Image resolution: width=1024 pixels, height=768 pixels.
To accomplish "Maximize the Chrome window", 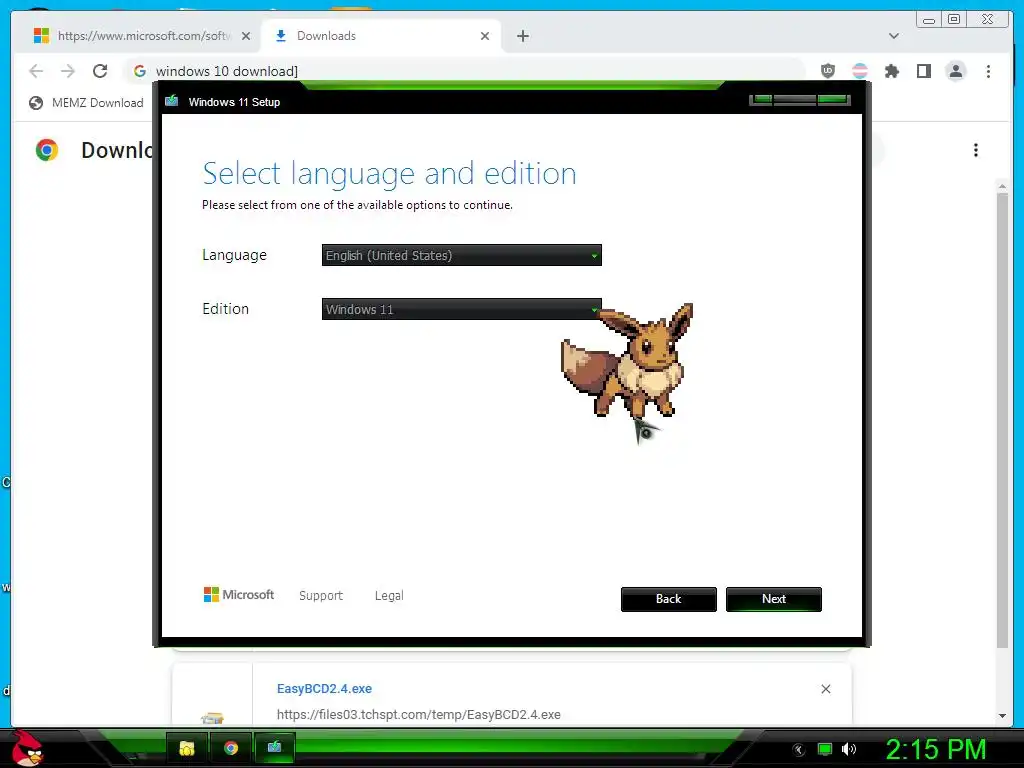I will click(953, 20).
